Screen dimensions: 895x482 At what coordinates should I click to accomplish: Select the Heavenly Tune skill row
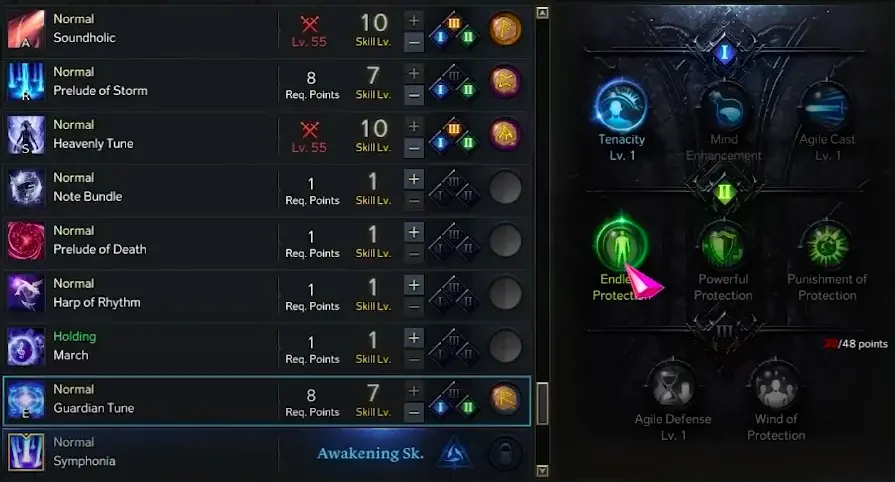coord(267,135)
